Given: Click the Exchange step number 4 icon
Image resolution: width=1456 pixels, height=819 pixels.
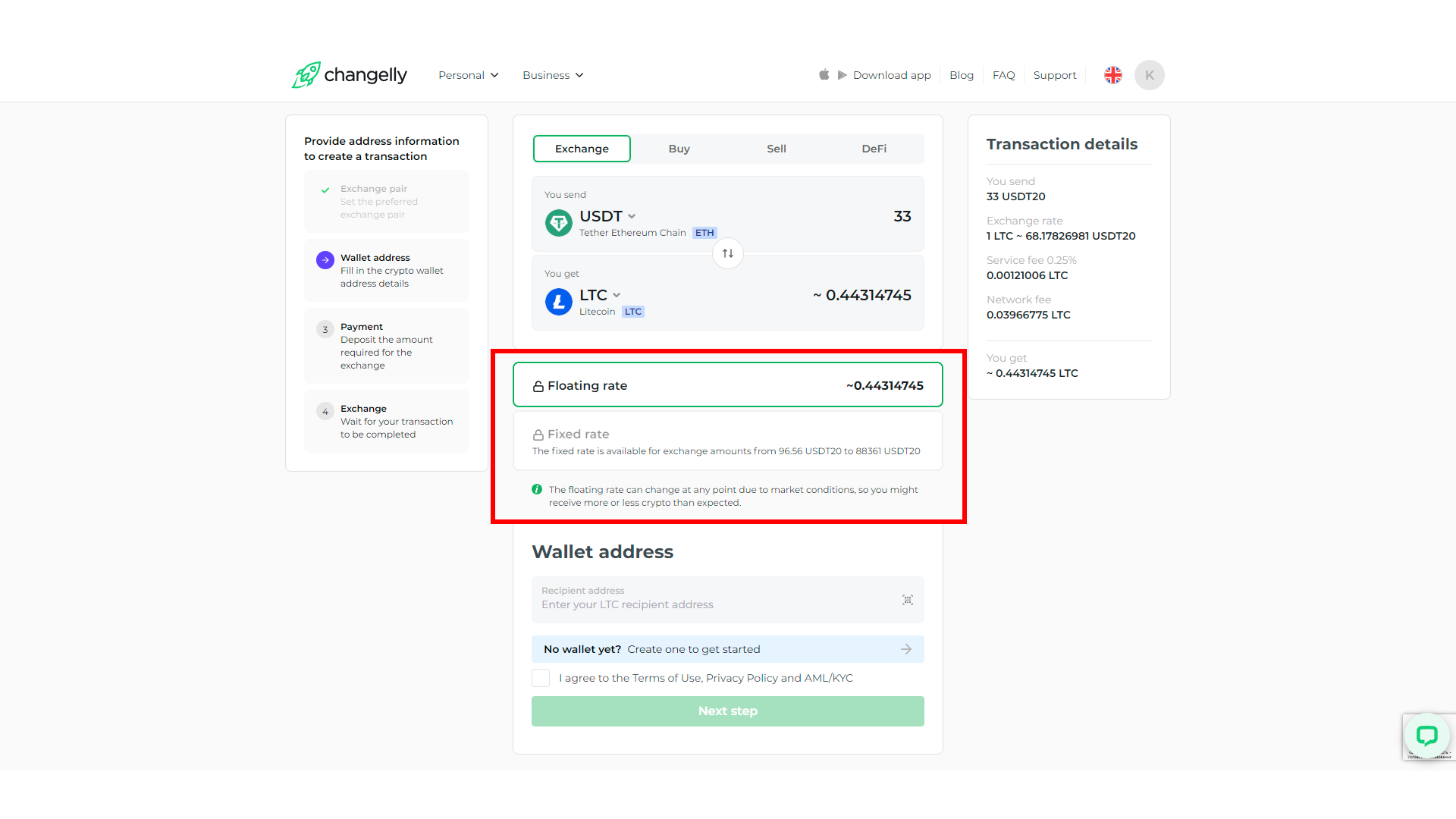Looking at the screenshot, I should click(325, 411).
